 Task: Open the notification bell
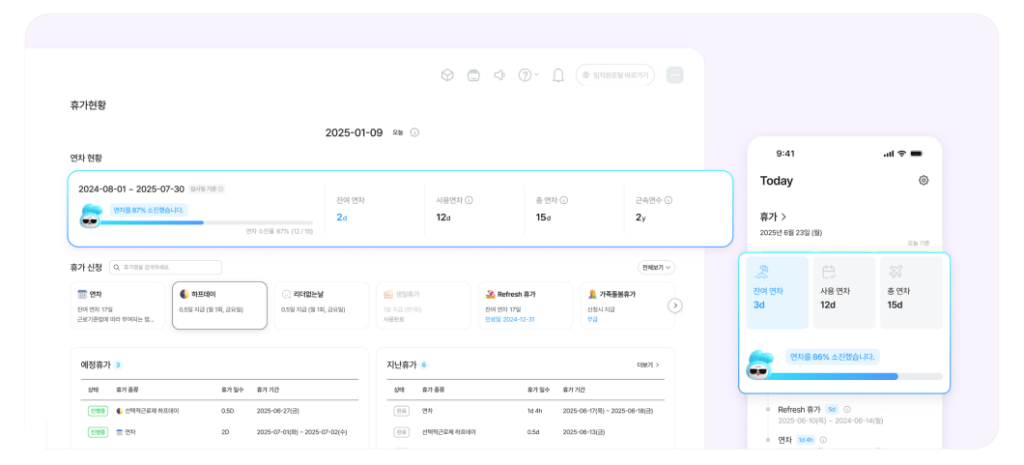click(x=558, y=75)
